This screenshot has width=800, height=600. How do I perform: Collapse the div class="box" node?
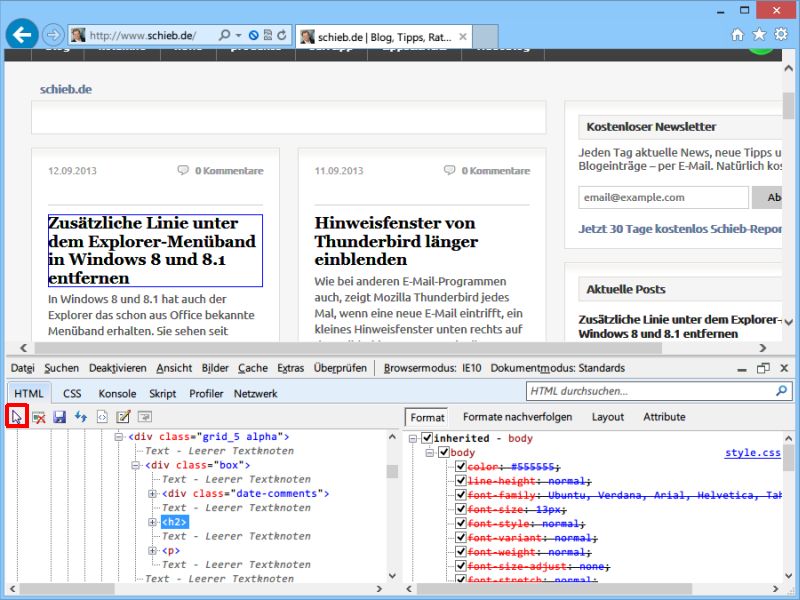pos(136,465)
